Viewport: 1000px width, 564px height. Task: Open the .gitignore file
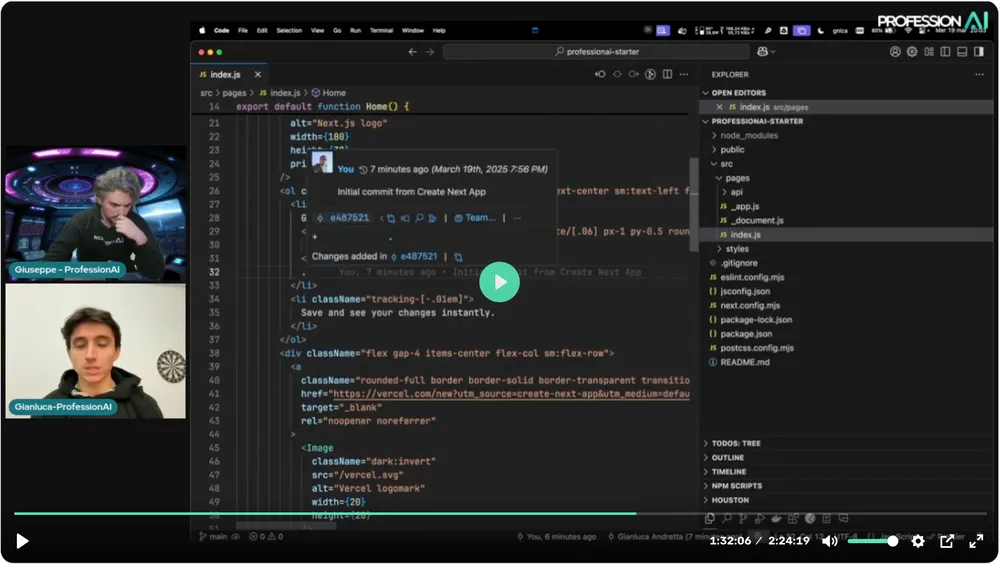pos(739,263)
